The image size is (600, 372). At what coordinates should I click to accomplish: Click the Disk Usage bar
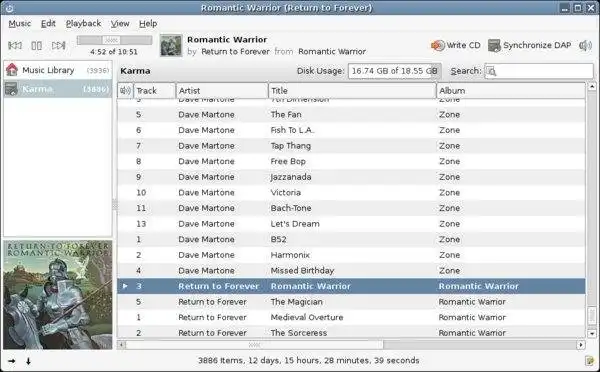pyautogui.click(x=395, y=71)
